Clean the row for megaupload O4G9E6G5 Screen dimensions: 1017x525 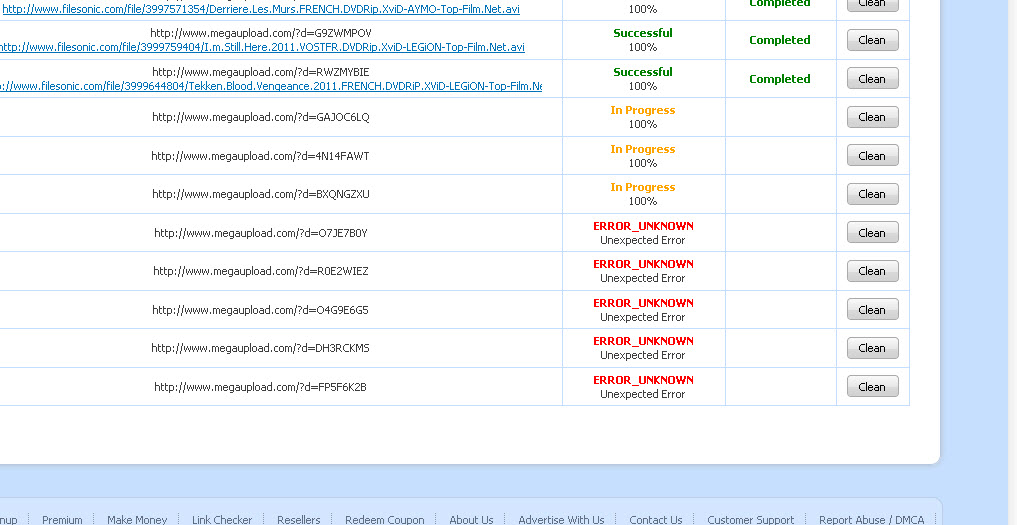872,310
